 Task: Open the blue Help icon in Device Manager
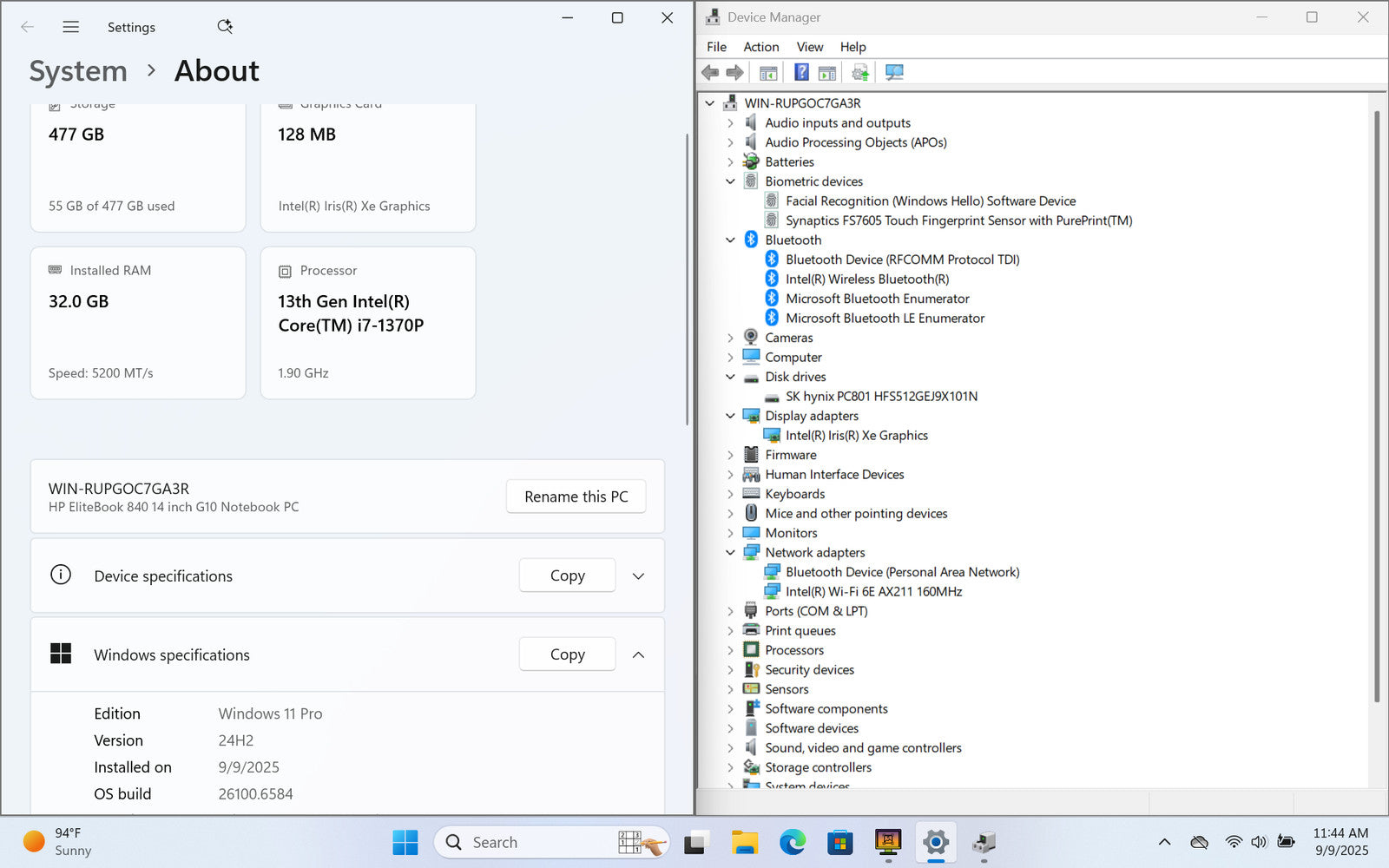coord(801,72)
